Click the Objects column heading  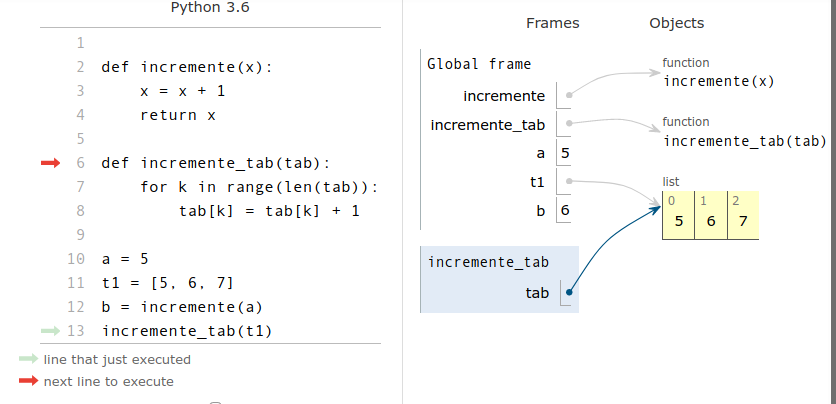point(676,23)
